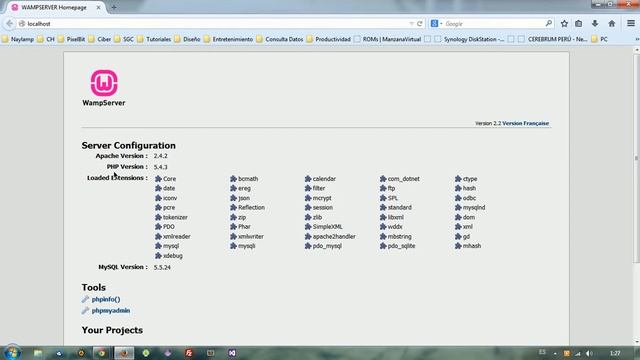This screenshot has height=360, width=640.
Task: Close the WAMPSERVER Homepage tab
Action: pos(98,7)
